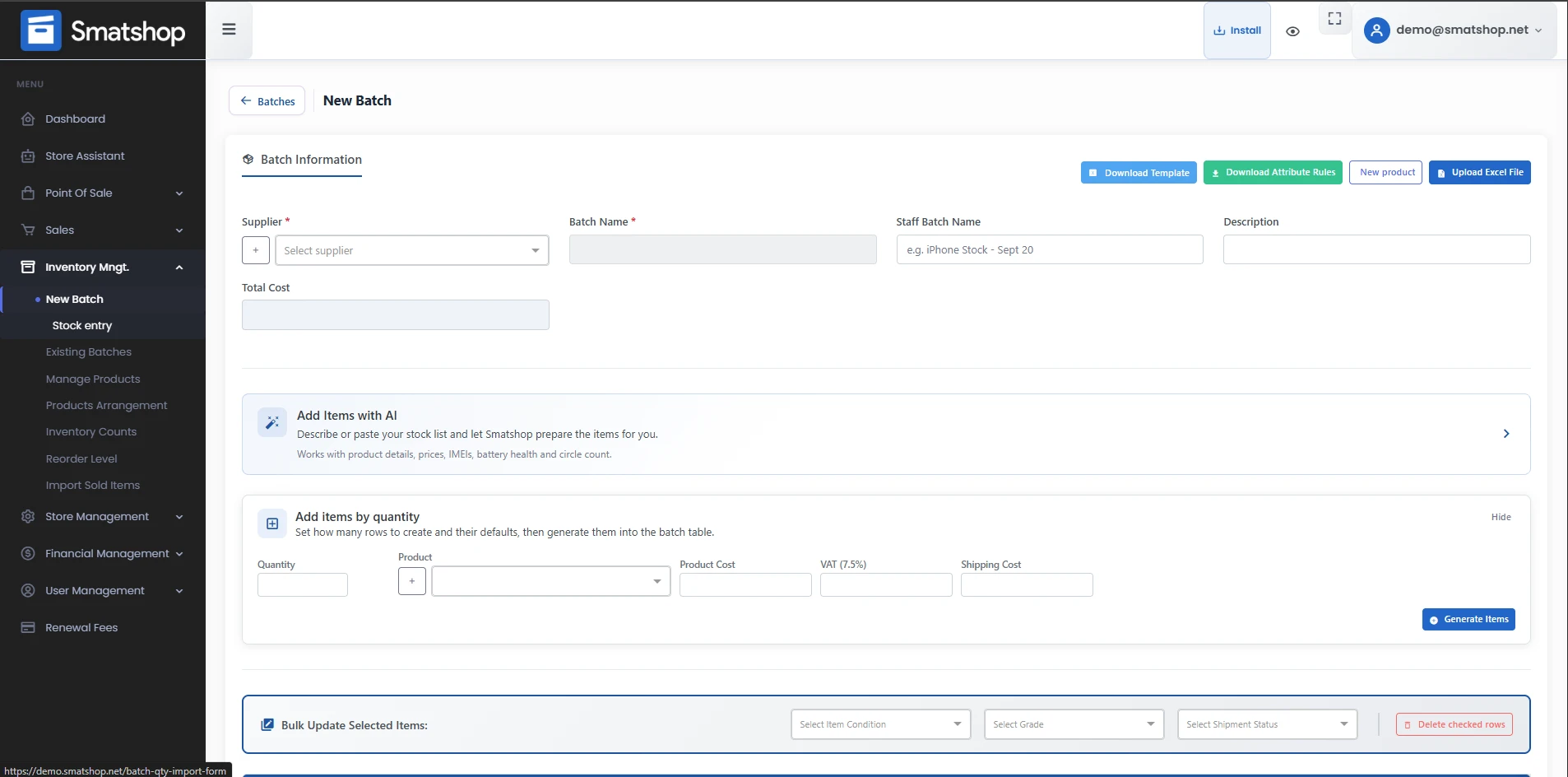Open Import Sold Items page
Viewport: 1568px width, 777px height.
click(x=93, y=485)
